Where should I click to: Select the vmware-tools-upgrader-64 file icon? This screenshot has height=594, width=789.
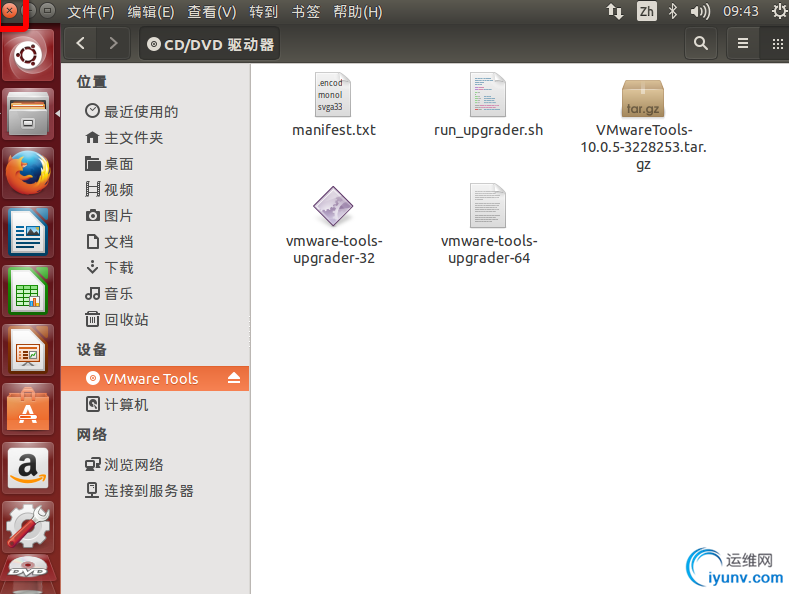488,205
